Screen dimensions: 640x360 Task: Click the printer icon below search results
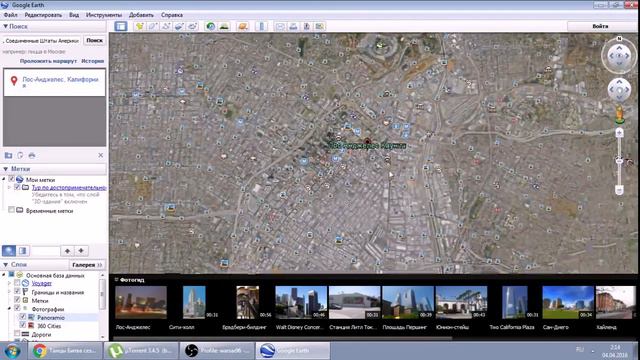[32, 156]
